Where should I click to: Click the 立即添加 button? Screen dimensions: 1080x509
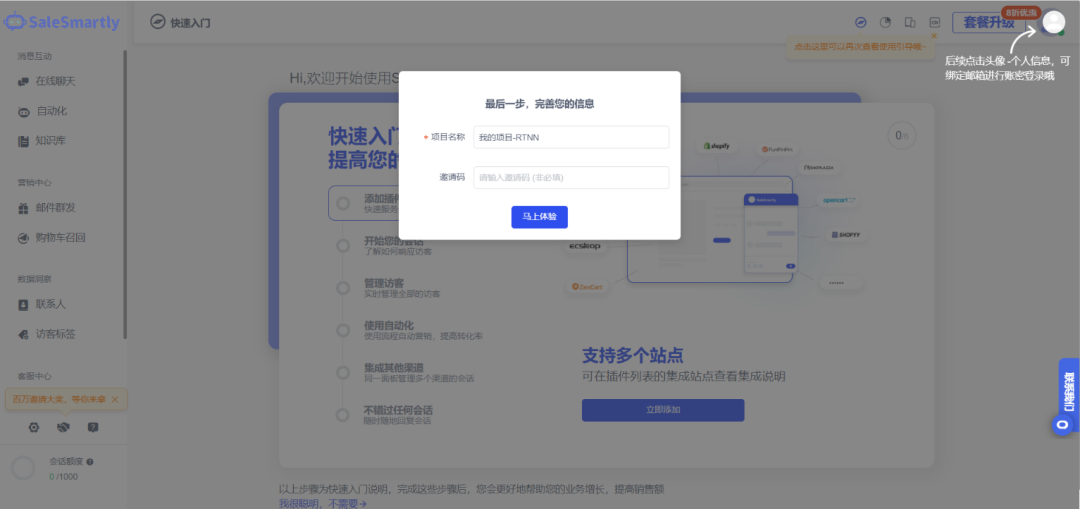663,410
